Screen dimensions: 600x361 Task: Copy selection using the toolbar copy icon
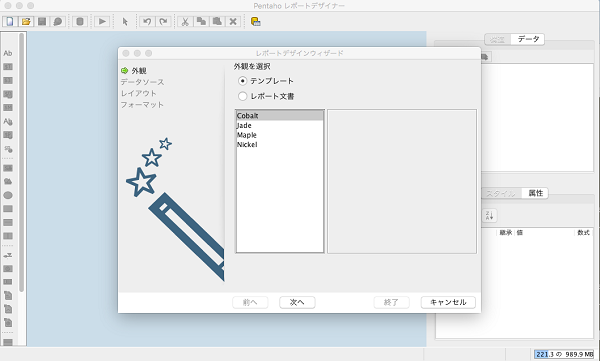tap(201, 21)
